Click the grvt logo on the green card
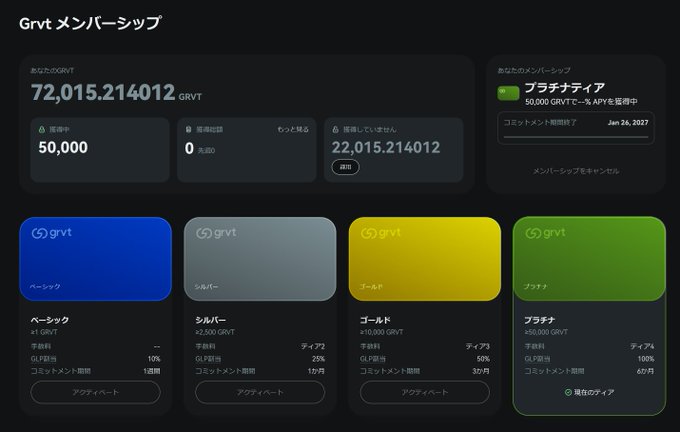 545,233
